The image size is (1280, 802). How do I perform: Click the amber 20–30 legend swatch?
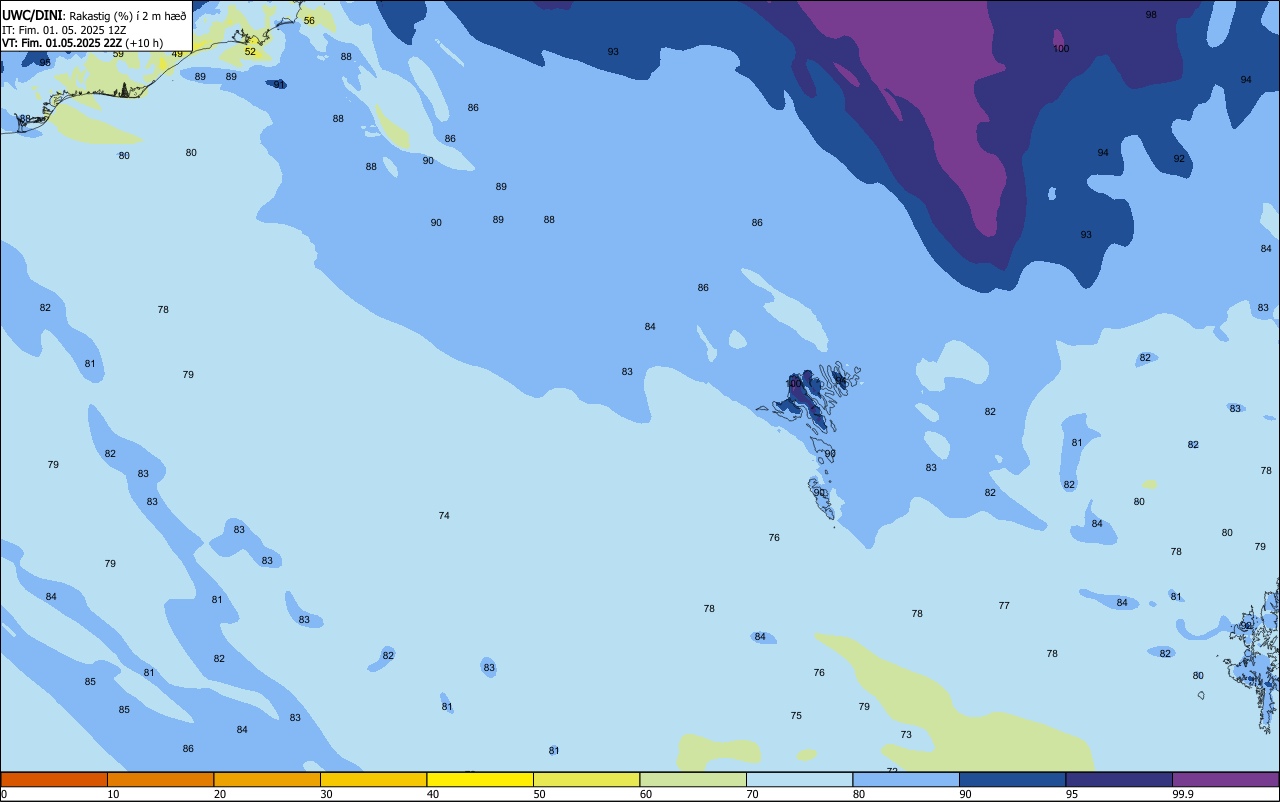pos(267,779)
